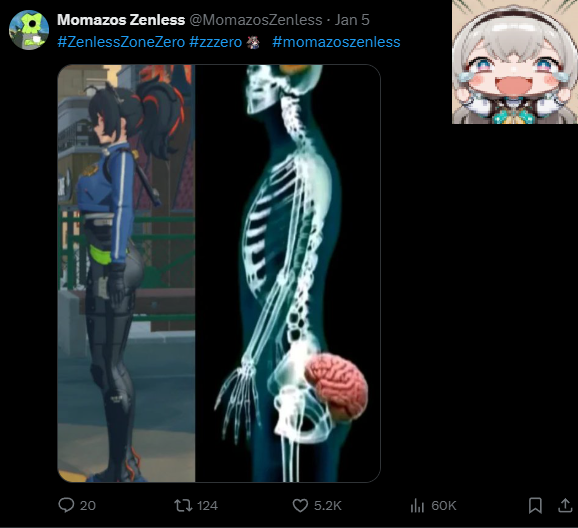Click the retweet arrows icon
This screenshot has height=528, width=578.
(183, 505)
